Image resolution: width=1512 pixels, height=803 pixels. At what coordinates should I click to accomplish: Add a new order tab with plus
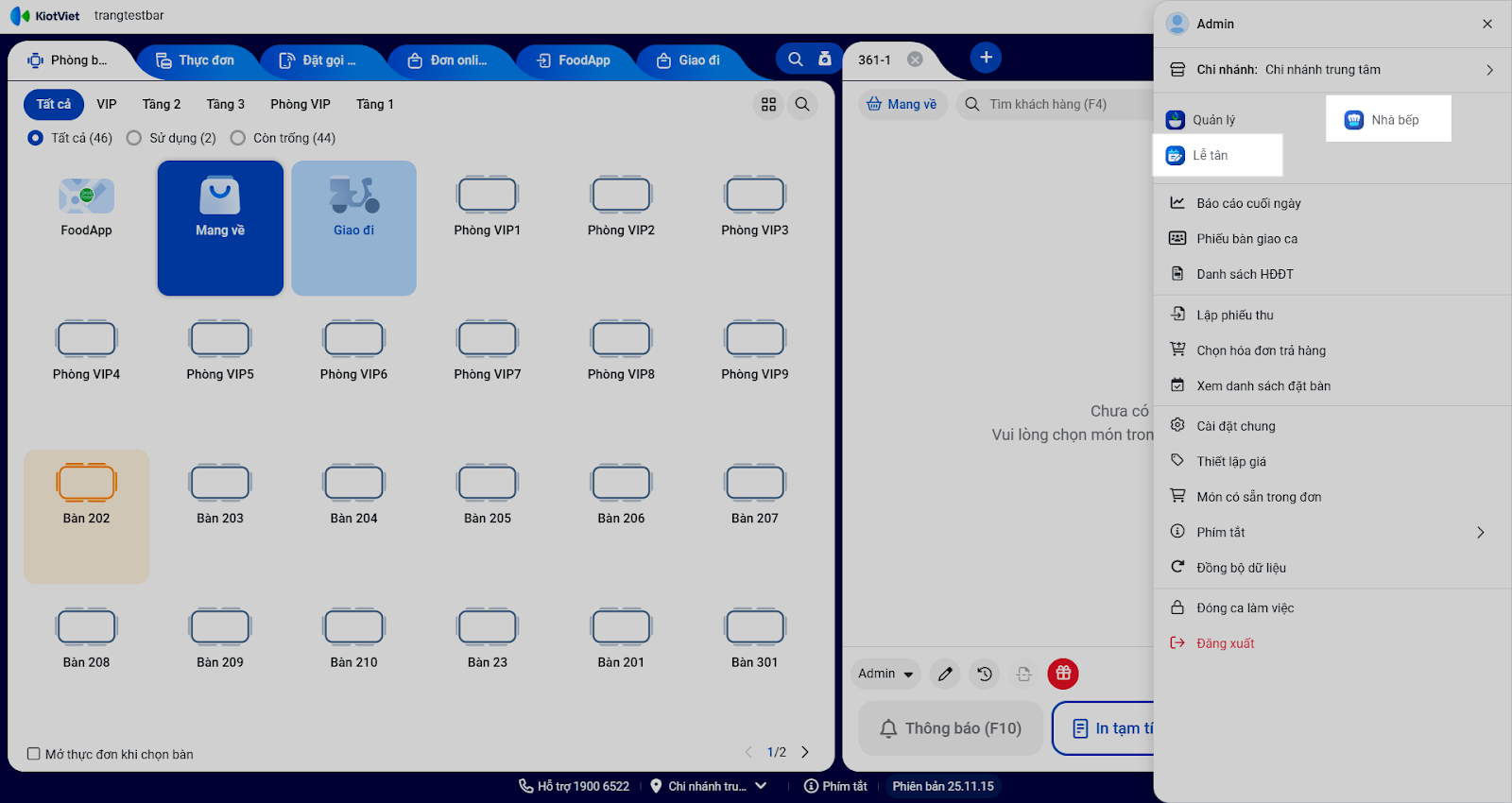[986, 58]
